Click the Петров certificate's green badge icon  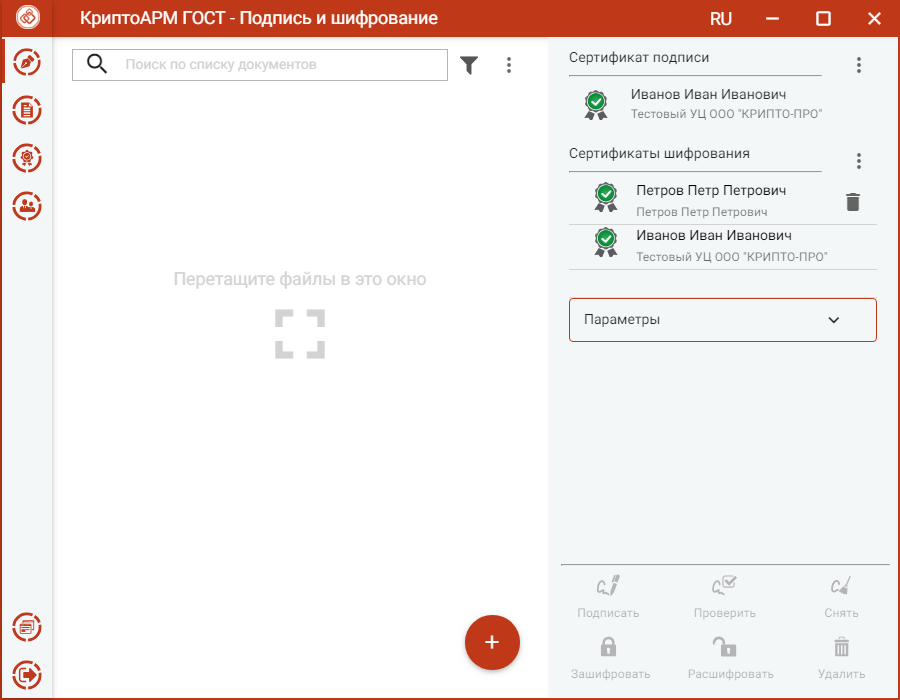coord(606,197)
